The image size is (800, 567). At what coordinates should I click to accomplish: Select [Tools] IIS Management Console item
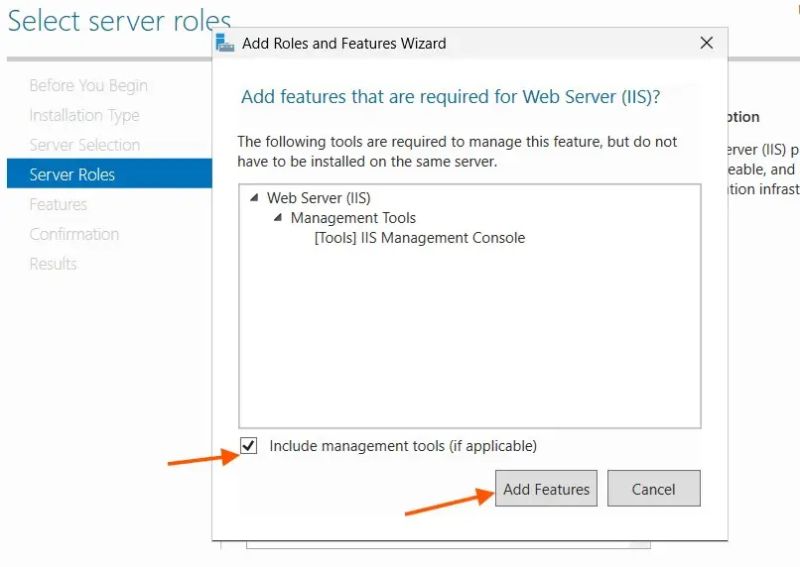[419, 238]
